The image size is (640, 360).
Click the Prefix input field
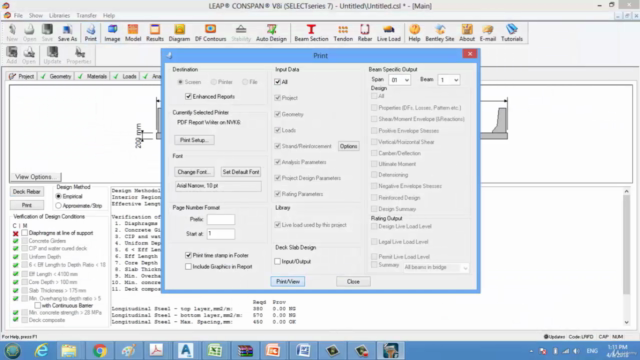[221, 220]
